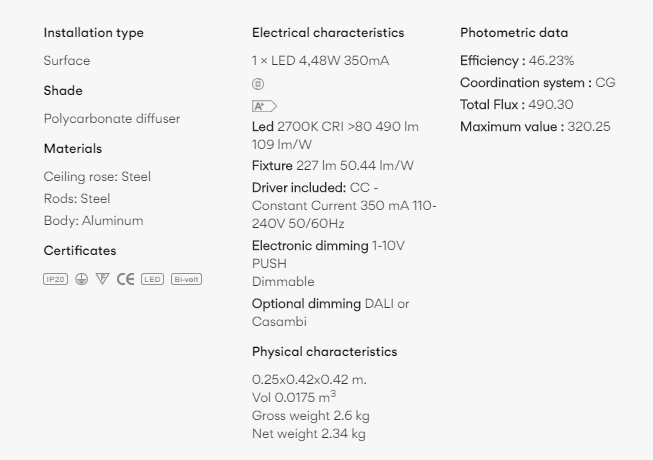653x460 pixels.
Task: Click the Polycarbonate diffuser text
Action: 112,119
